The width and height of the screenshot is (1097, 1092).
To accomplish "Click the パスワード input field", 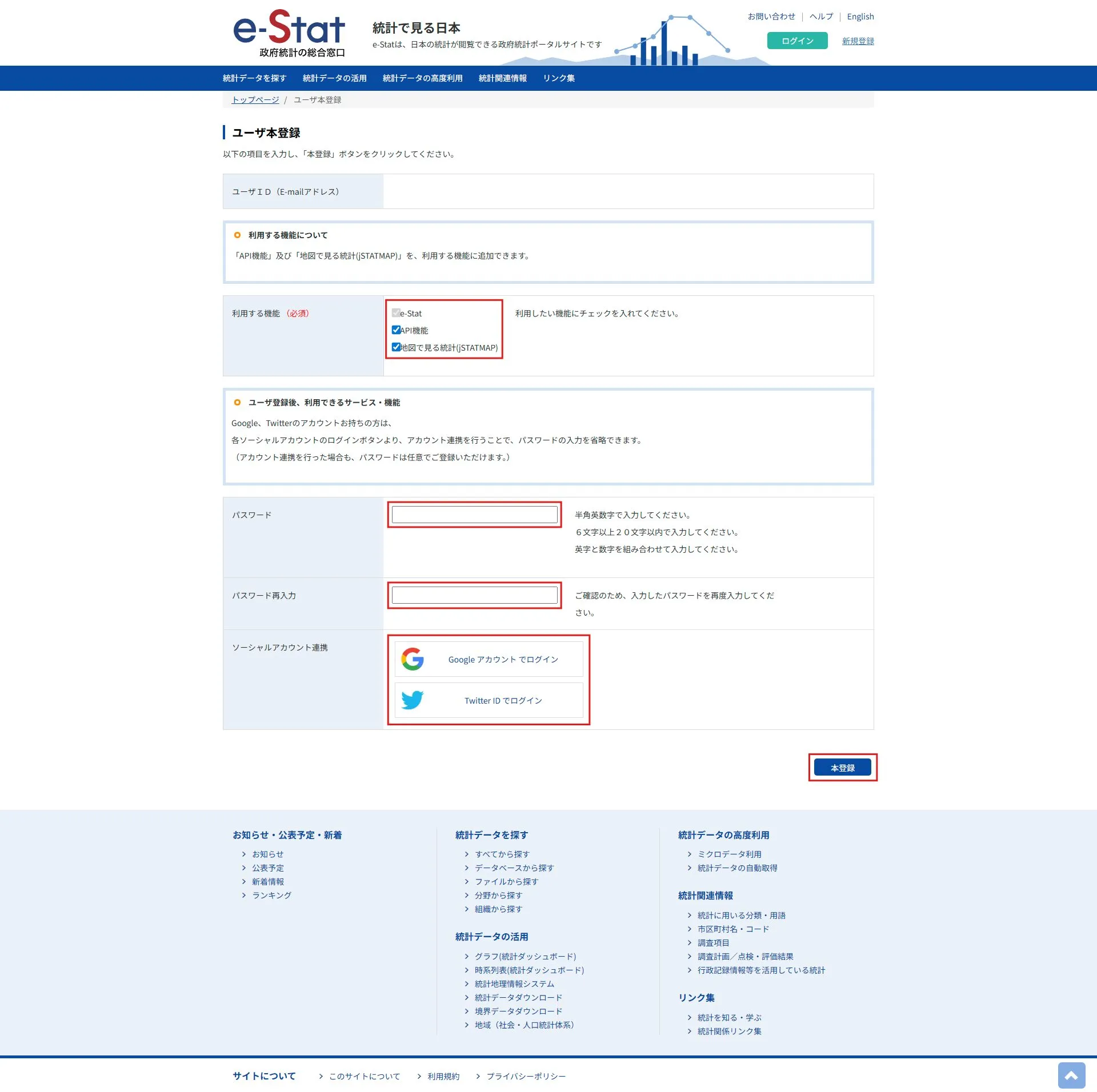I will 474,515.
